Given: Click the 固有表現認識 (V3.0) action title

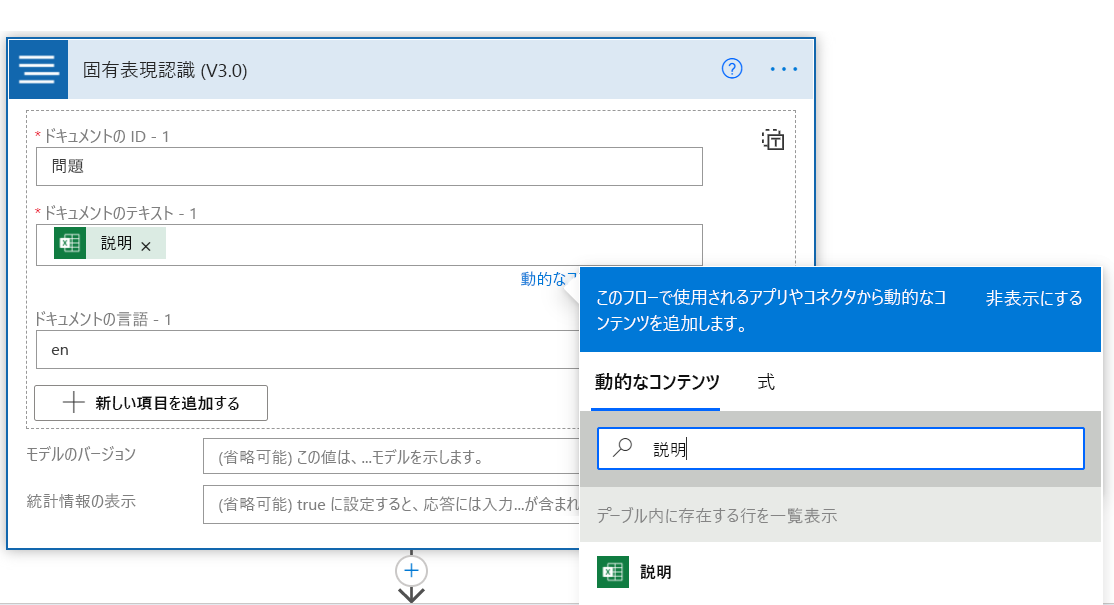Looking at the screenshot, I should pyautogui.click(x=165, y=70).
